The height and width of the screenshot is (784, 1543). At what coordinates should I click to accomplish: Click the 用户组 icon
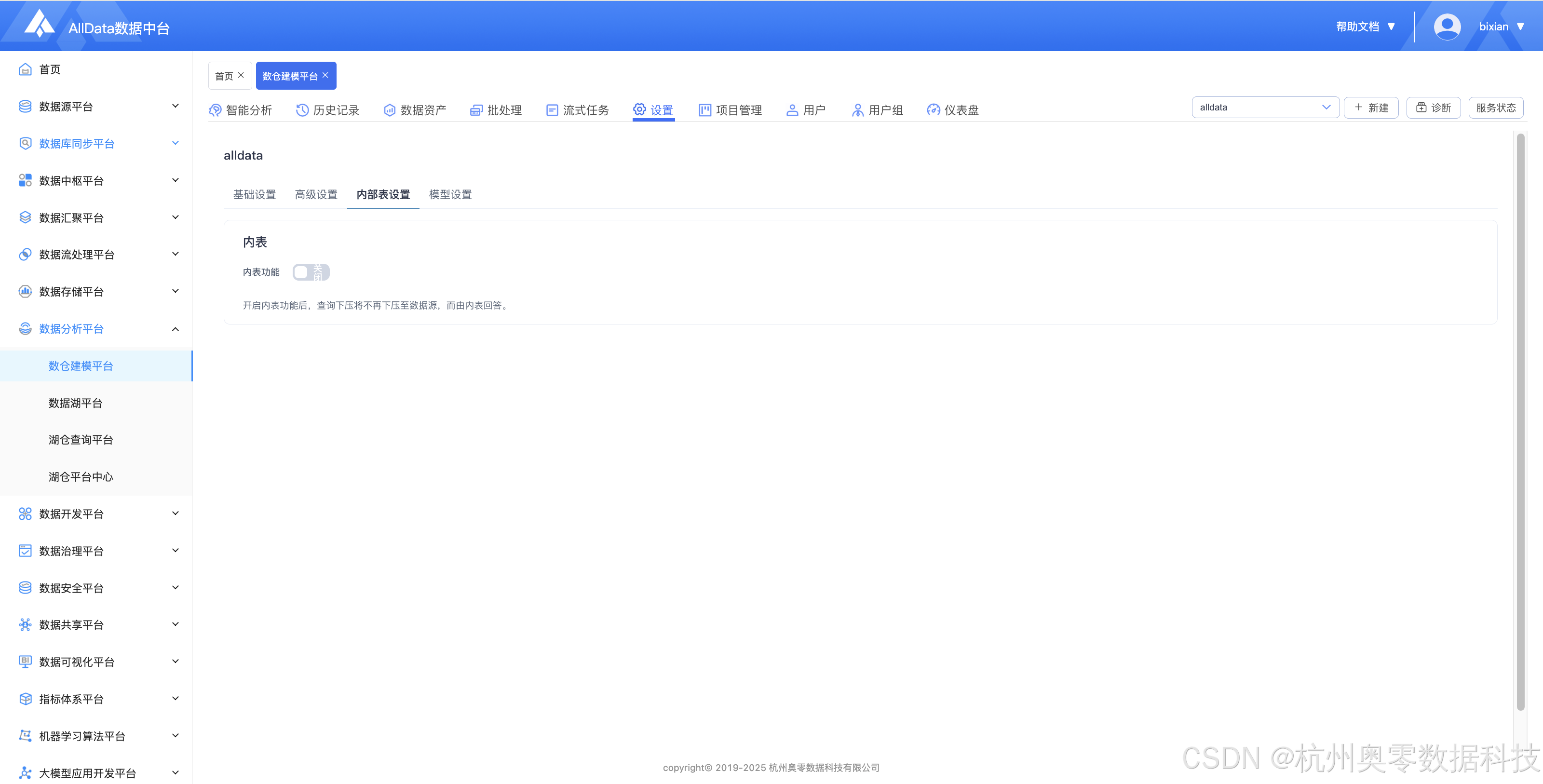point(858,110)
